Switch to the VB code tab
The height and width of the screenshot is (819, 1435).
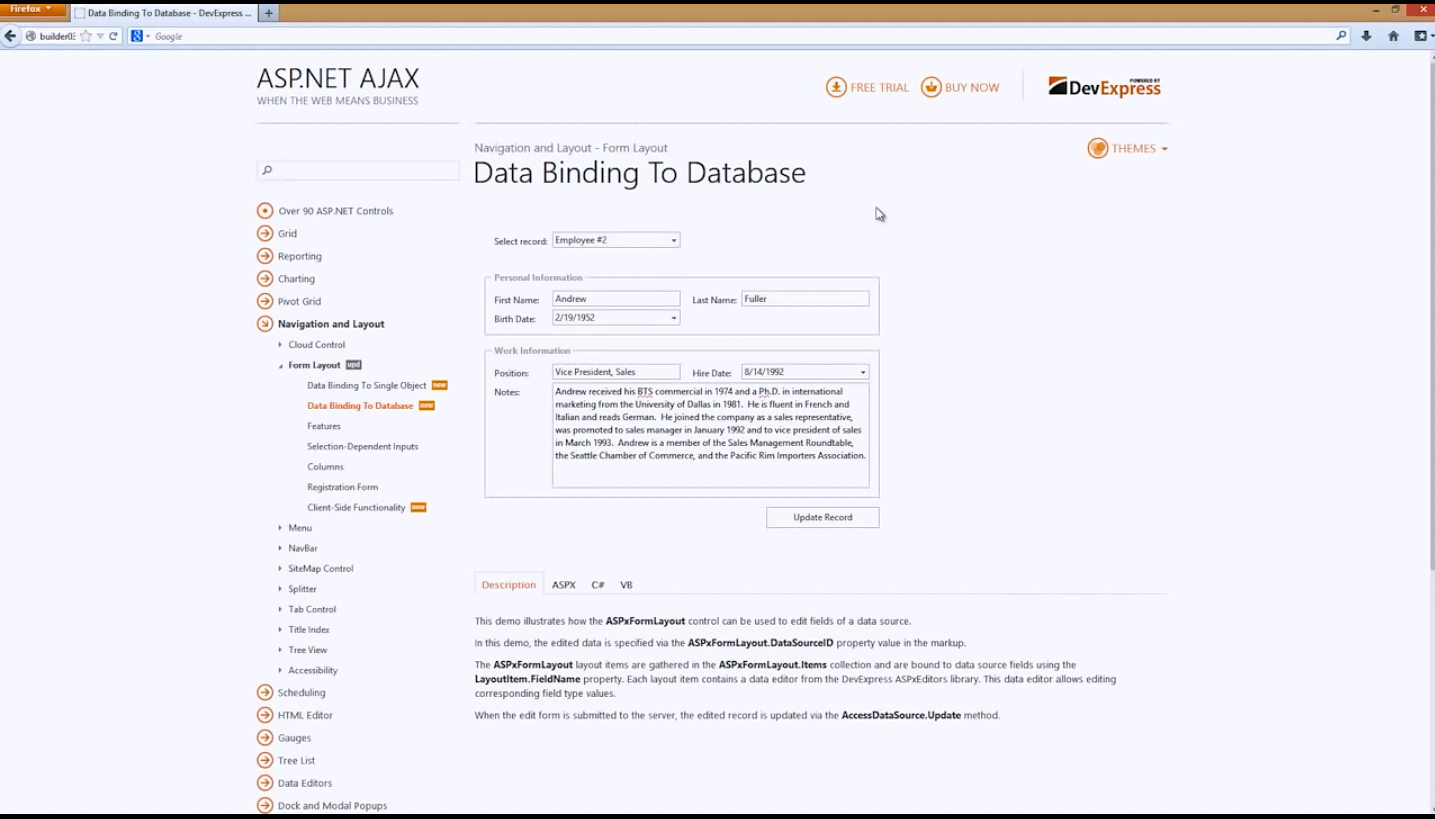point(626,585)
